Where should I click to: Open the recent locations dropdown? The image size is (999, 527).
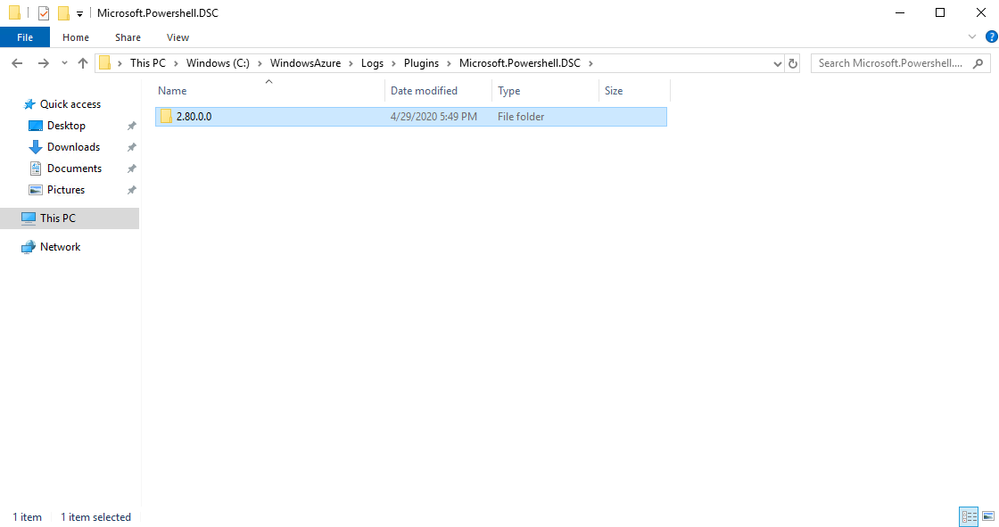[x=64, y=63]
